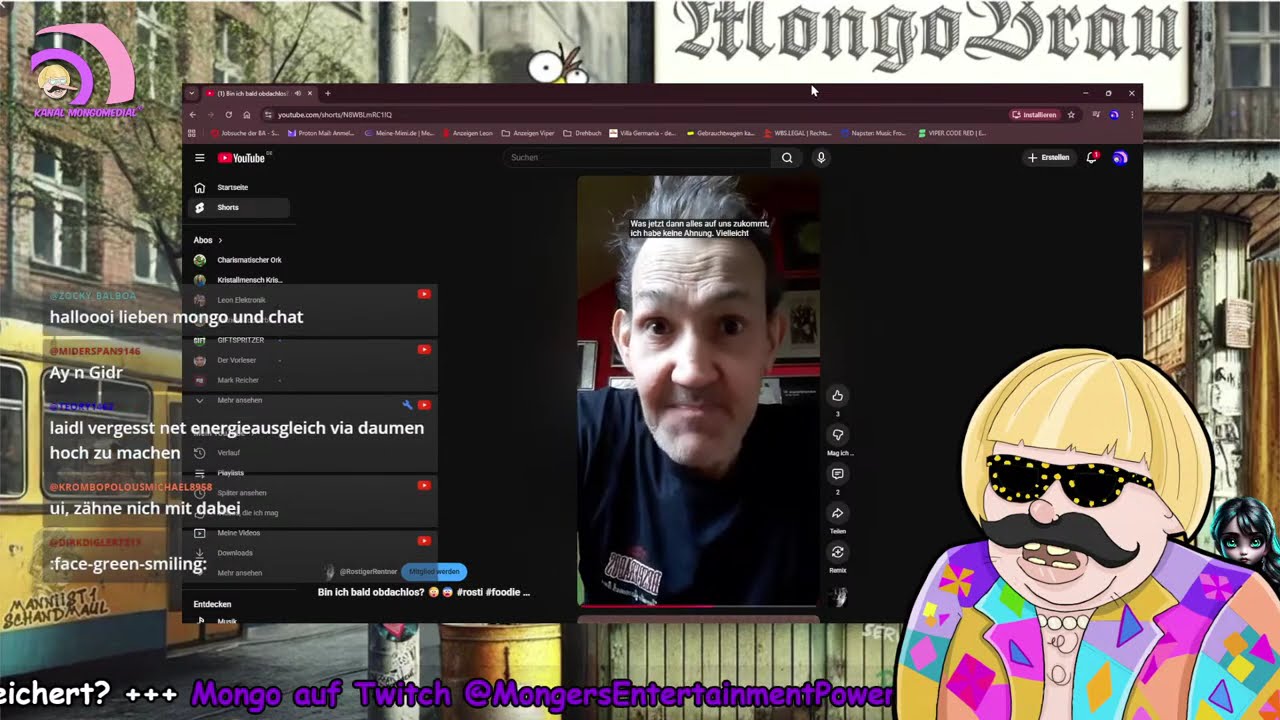Open the VIPER CODE RED bookmark
Image resolution: width=1280 pixels, height=720 pixels.
(952, 133)
